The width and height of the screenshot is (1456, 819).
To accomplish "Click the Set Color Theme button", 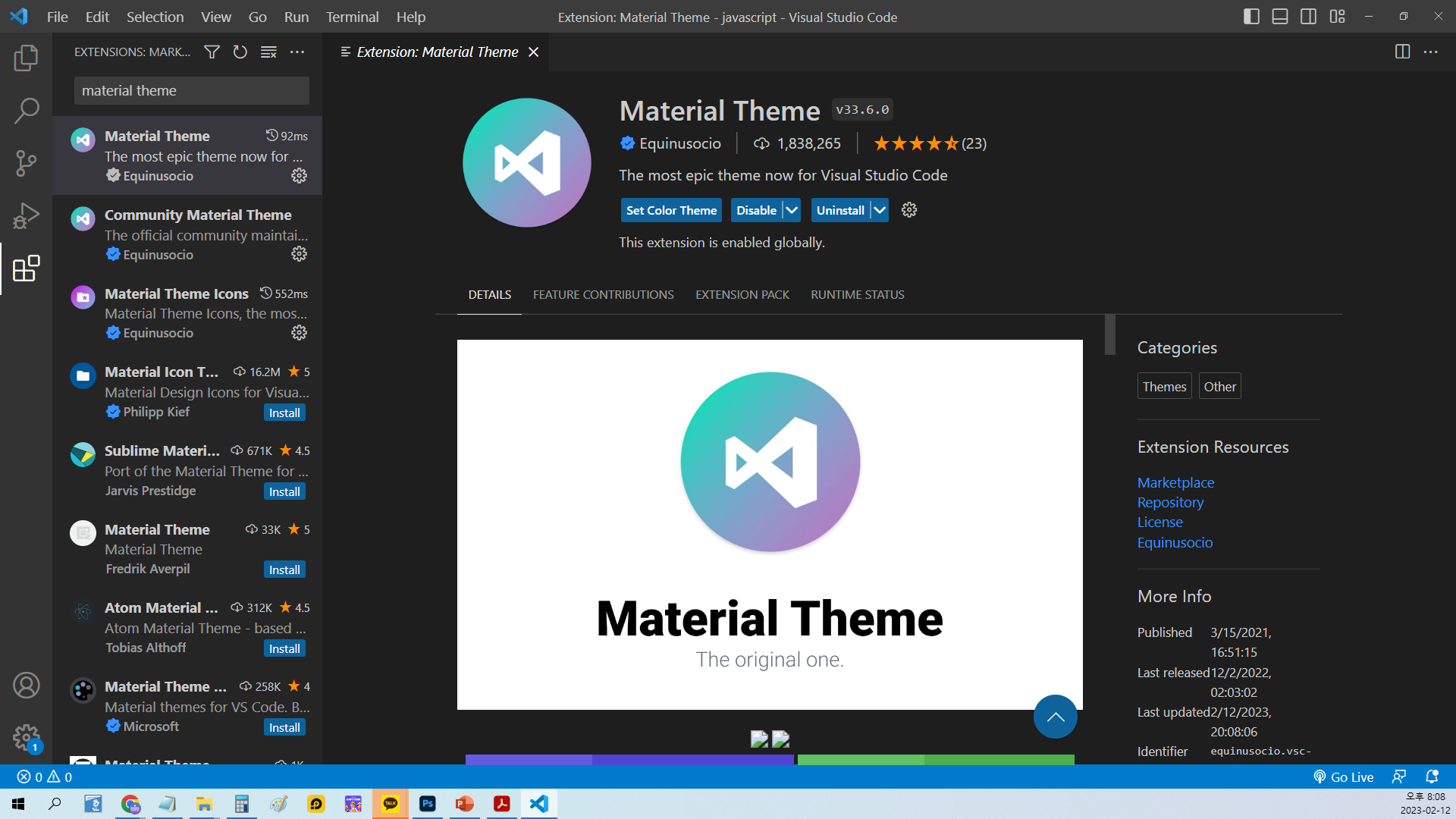I will click(x=671, y=210).
